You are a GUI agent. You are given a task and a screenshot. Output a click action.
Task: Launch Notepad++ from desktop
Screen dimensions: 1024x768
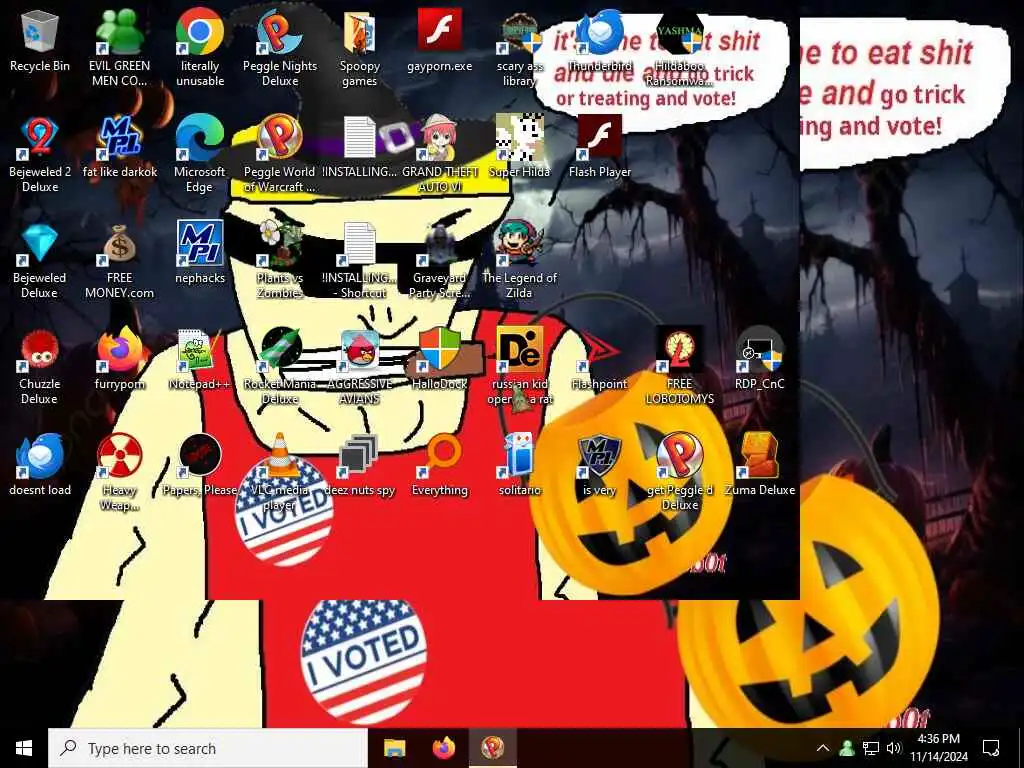point(200,359)
